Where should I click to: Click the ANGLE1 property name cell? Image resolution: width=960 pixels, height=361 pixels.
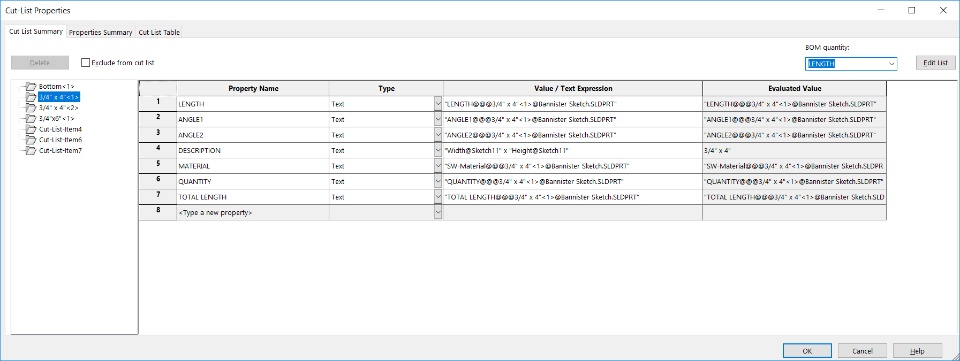tap(253, 119)
